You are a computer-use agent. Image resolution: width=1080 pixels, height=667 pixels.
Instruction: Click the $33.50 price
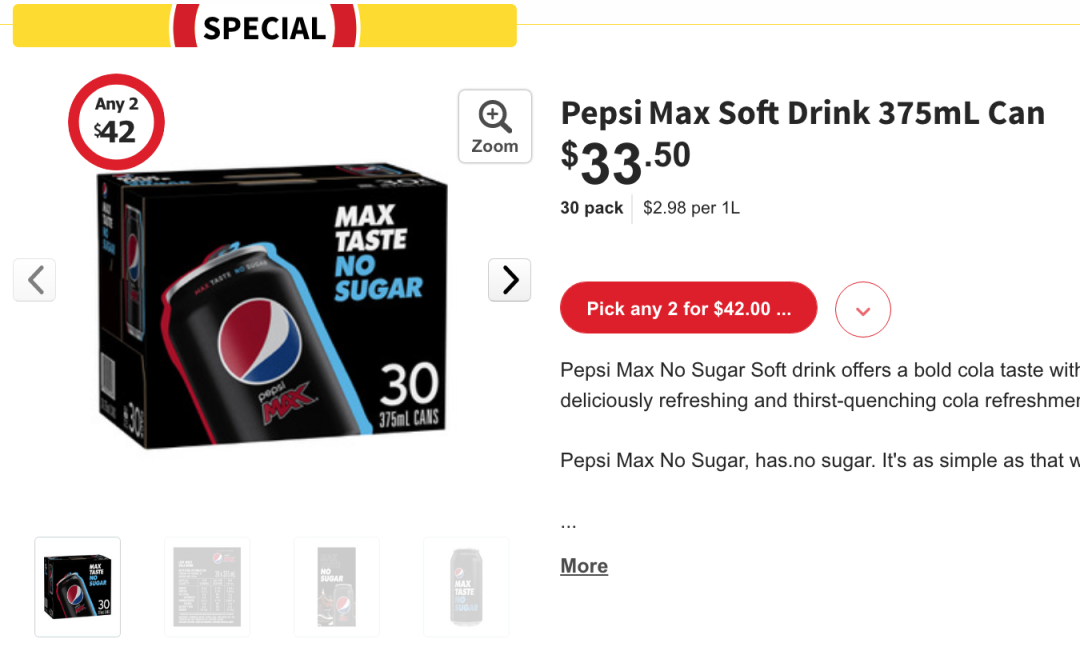click(x=626, y=161)
